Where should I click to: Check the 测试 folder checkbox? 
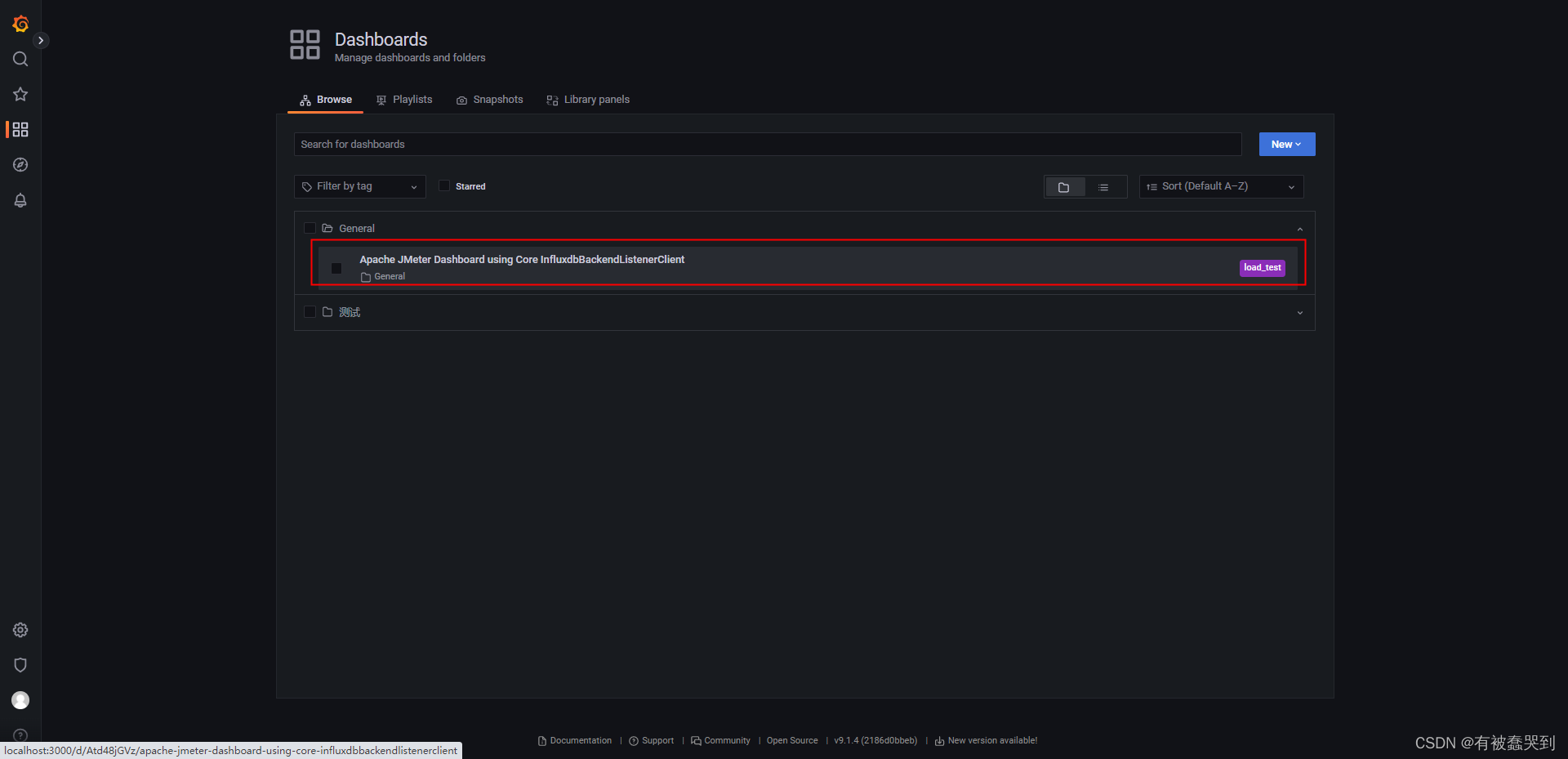(x=310, y=311)
